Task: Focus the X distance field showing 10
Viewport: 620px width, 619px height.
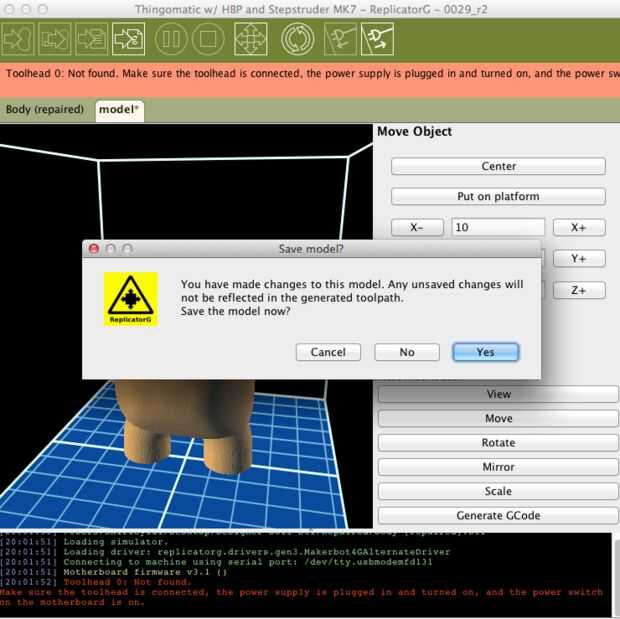Action: coord(498,227)
